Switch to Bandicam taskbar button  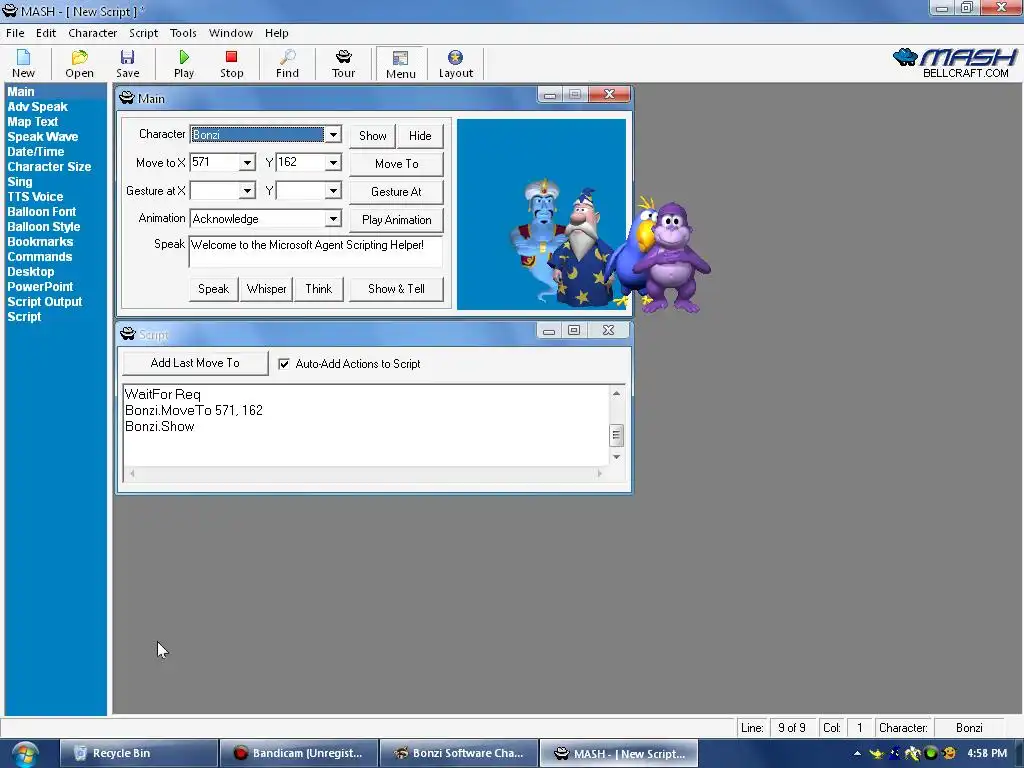(298, 753)
